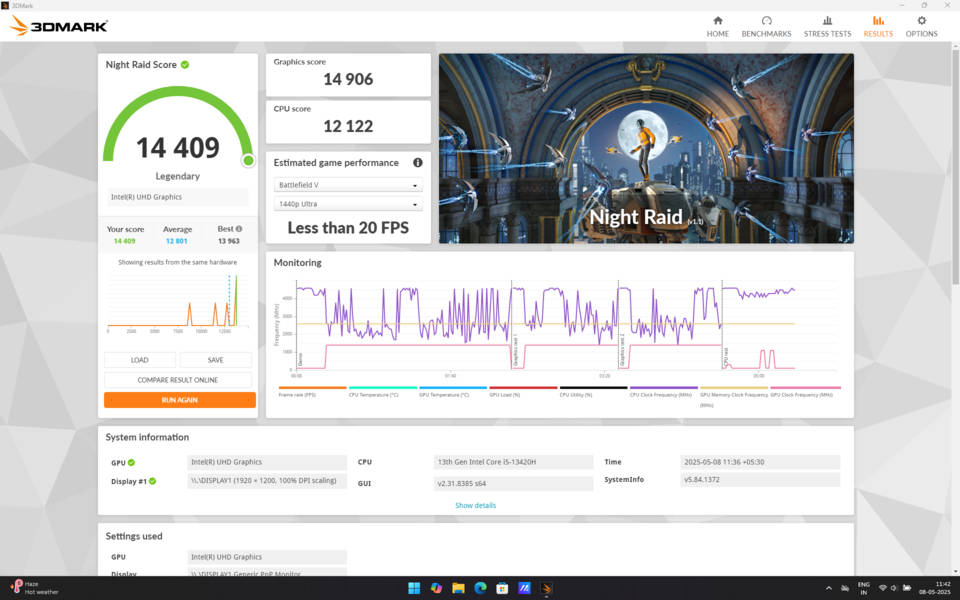Open the estimated game performance info icon
960x600 pixels.
pyautogui.click(x=418, y=162)
